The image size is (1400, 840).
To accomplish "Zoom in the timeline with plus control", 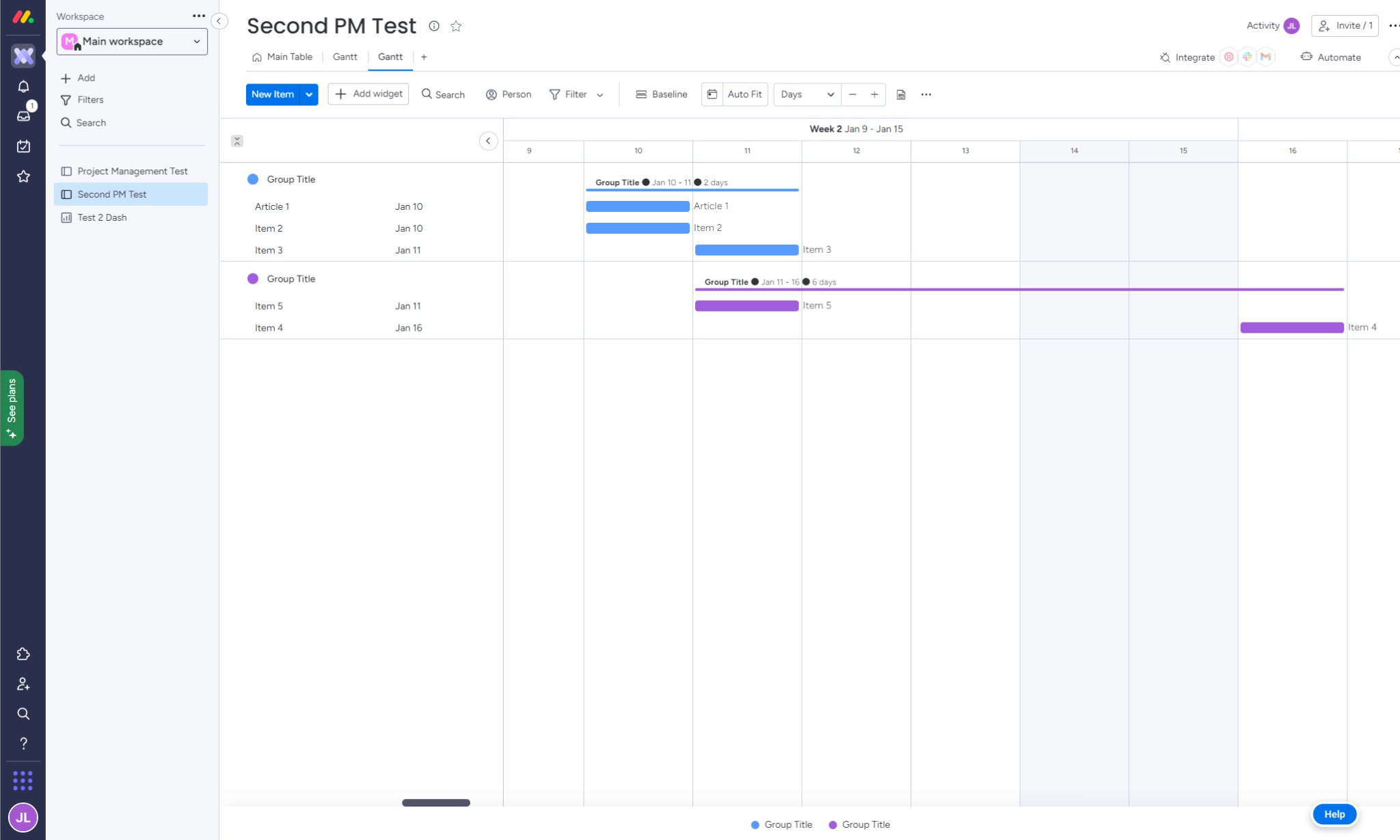I will coord(875,94).
